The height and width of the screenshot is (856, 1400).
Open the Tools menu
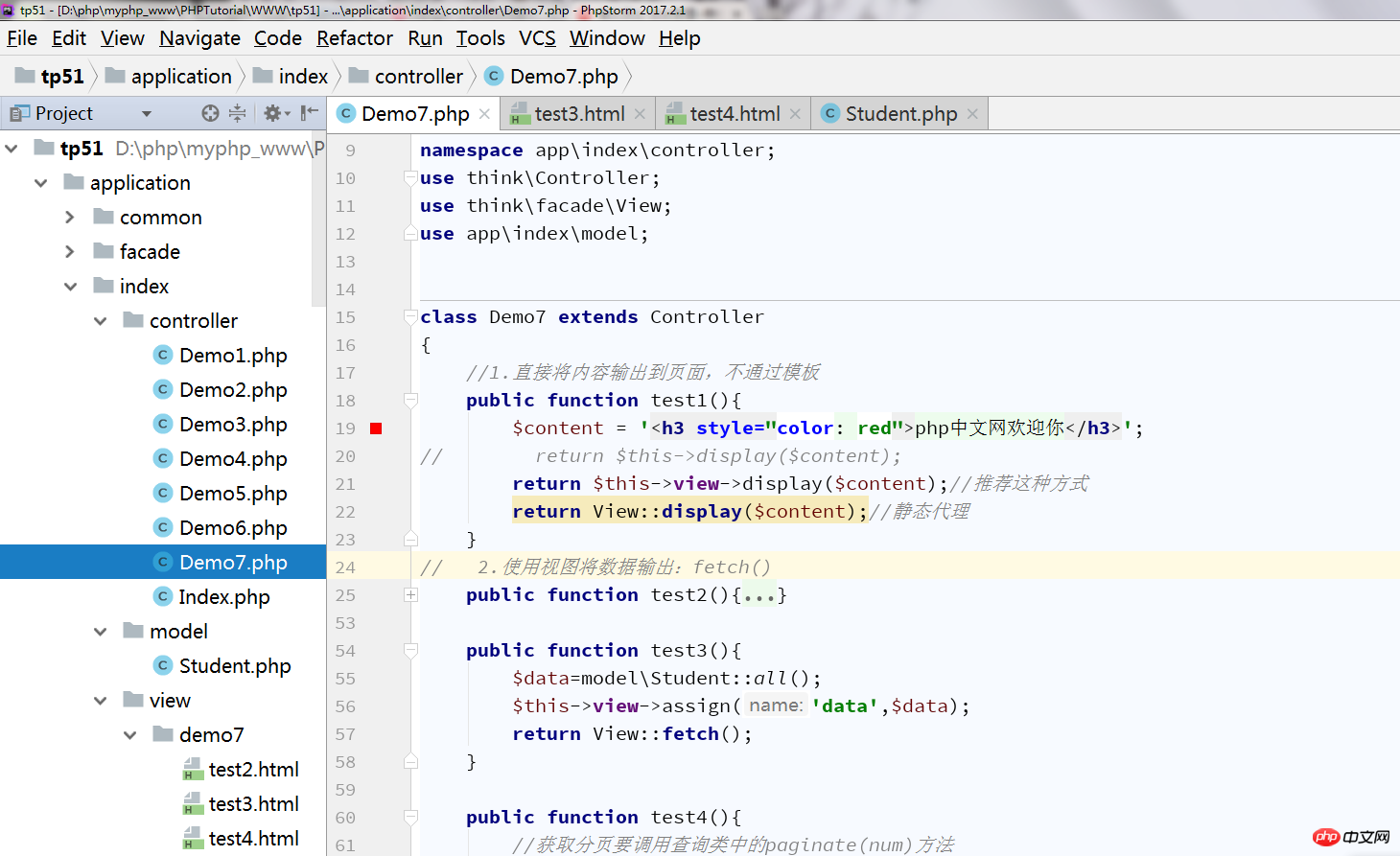point(480,38)
